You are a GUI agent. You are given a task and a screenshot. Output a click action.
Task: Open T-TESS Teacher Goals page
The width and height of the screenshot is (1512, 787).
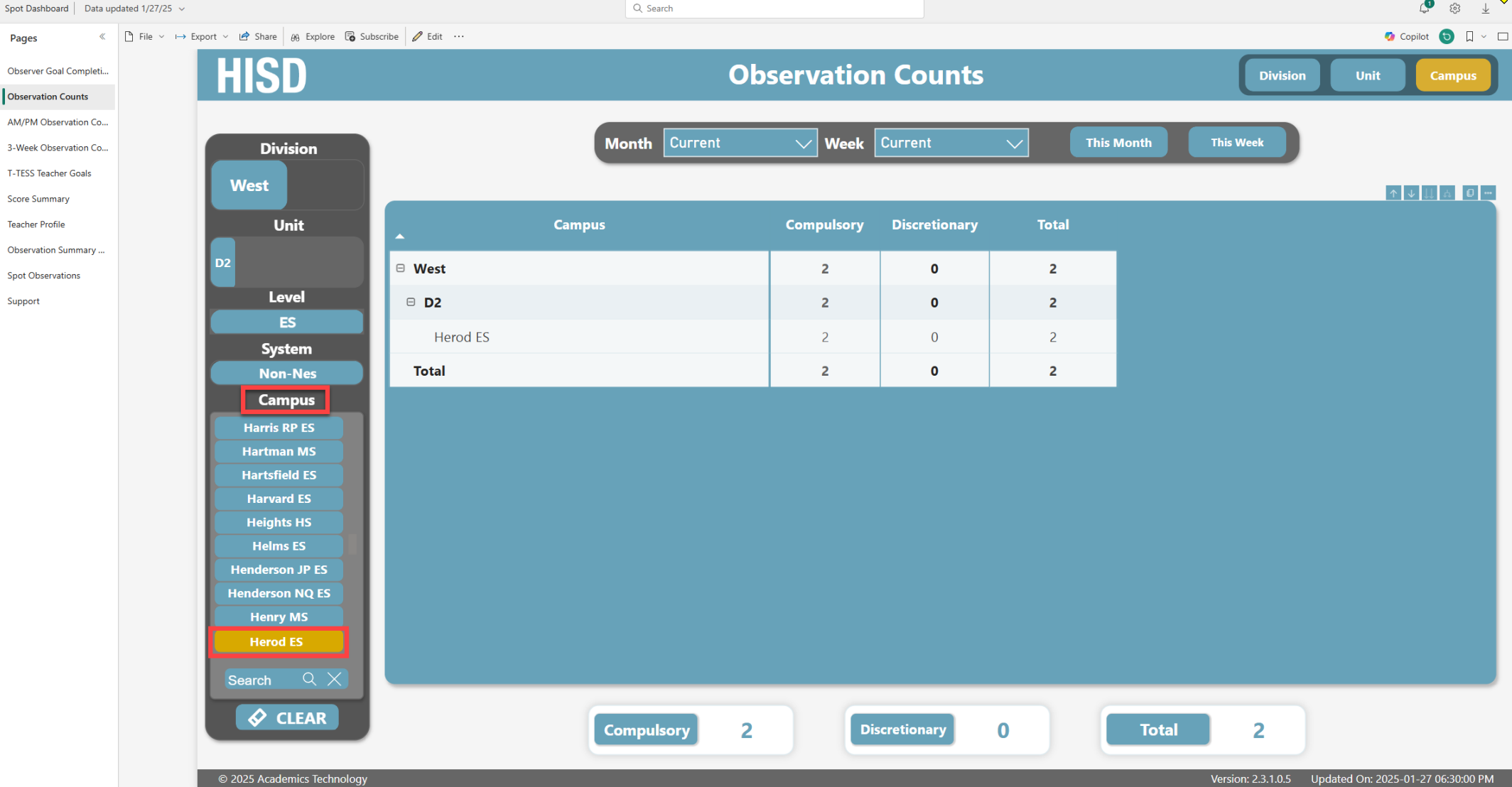[x=58, y=173]
